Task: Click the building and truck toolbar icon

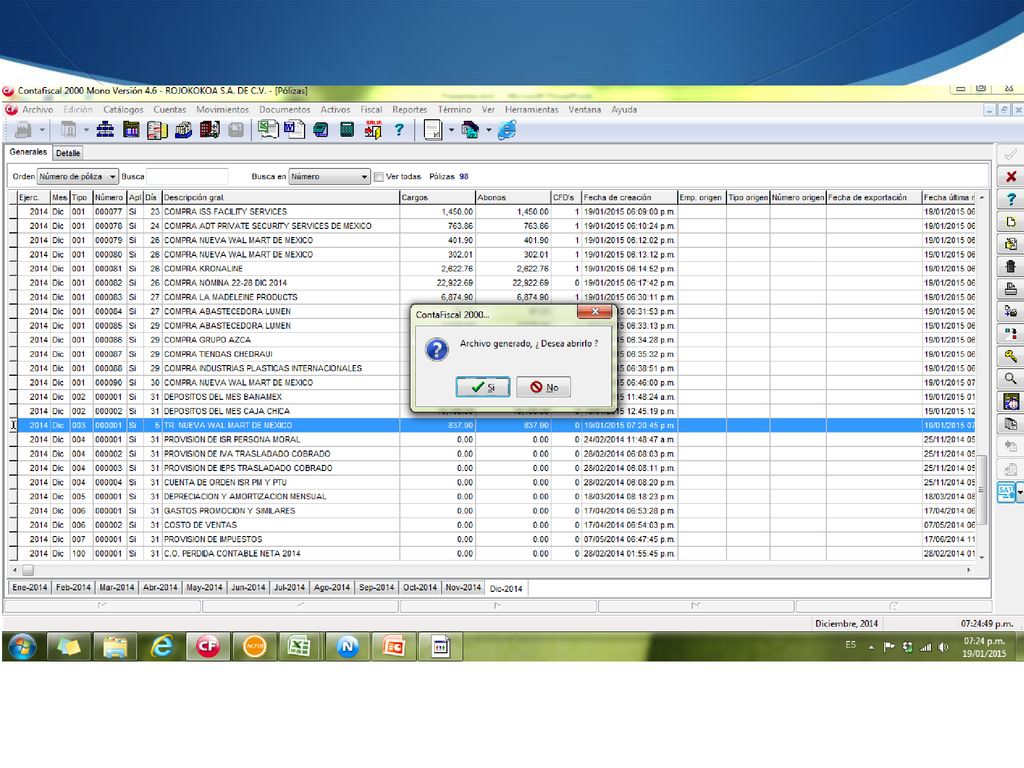Action: point(210,130)
